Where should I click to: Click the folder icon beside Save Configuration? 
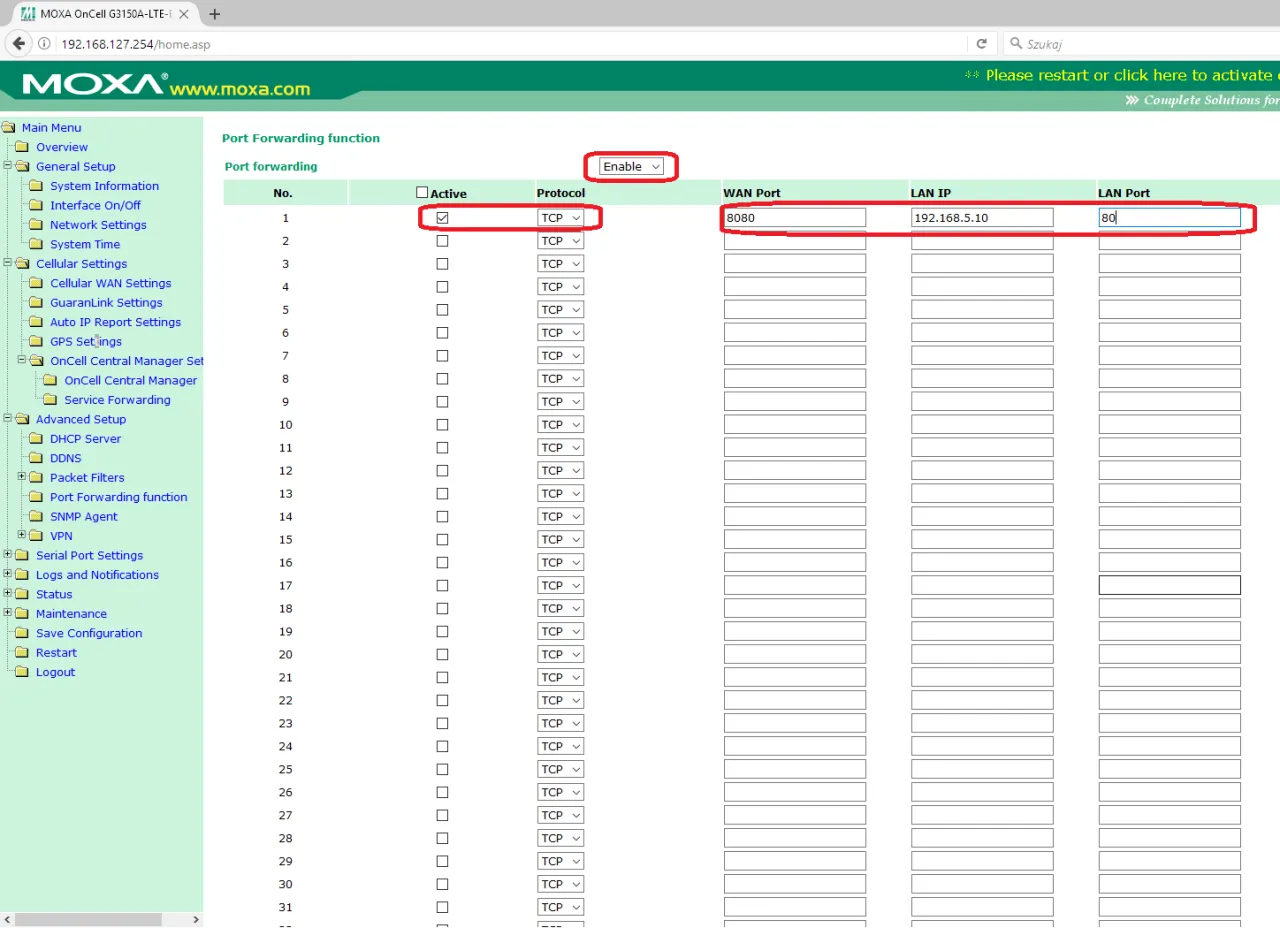tap(22, 633)
